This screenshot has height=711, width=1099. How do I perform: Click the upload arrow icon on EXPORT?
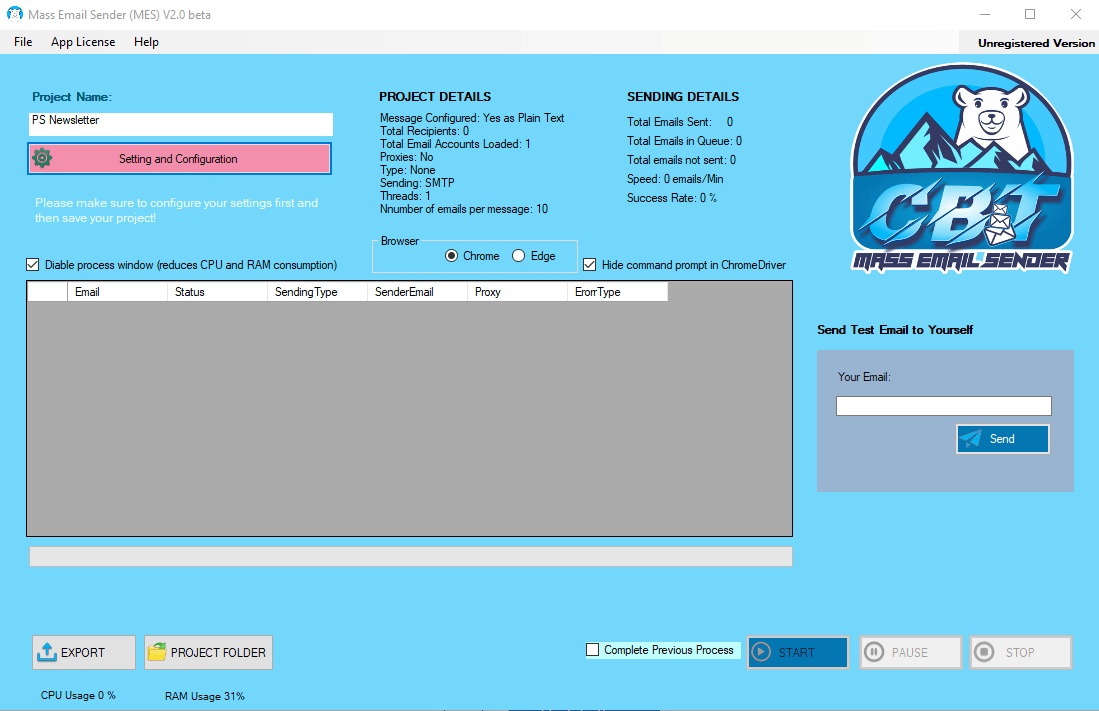[x=46, y=652]
